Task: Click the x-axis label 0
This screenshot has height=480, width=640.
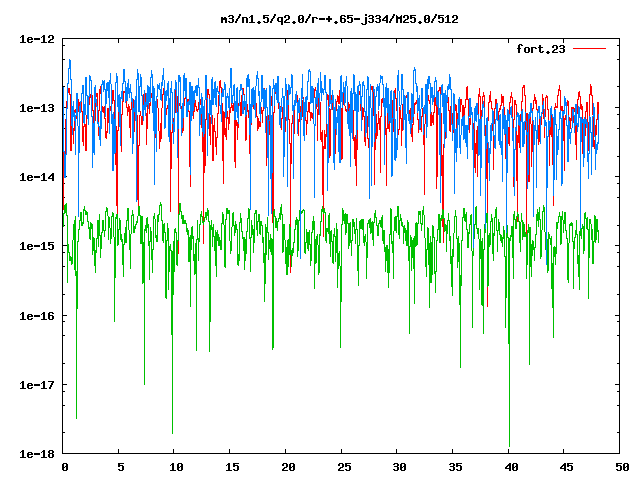Action: pos(65,467)
